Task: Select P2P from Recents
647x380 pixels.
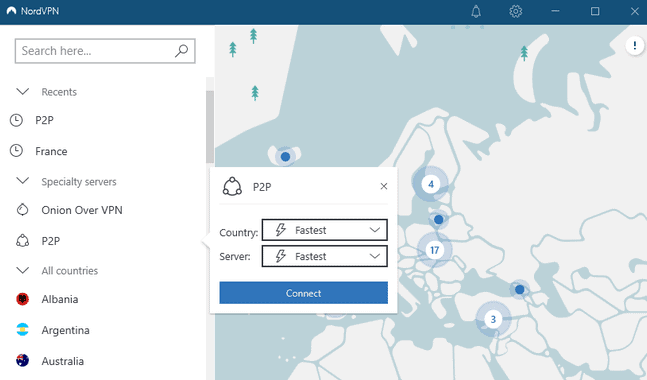Action: [x=45, y=120]
